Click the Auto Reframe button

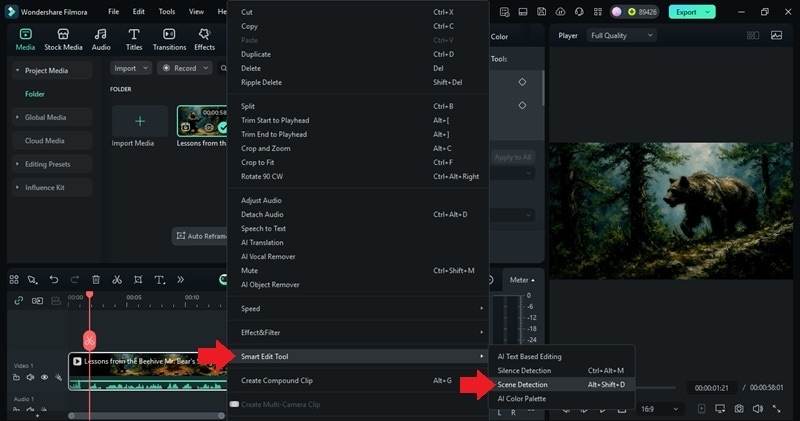[x=200, y=236]
